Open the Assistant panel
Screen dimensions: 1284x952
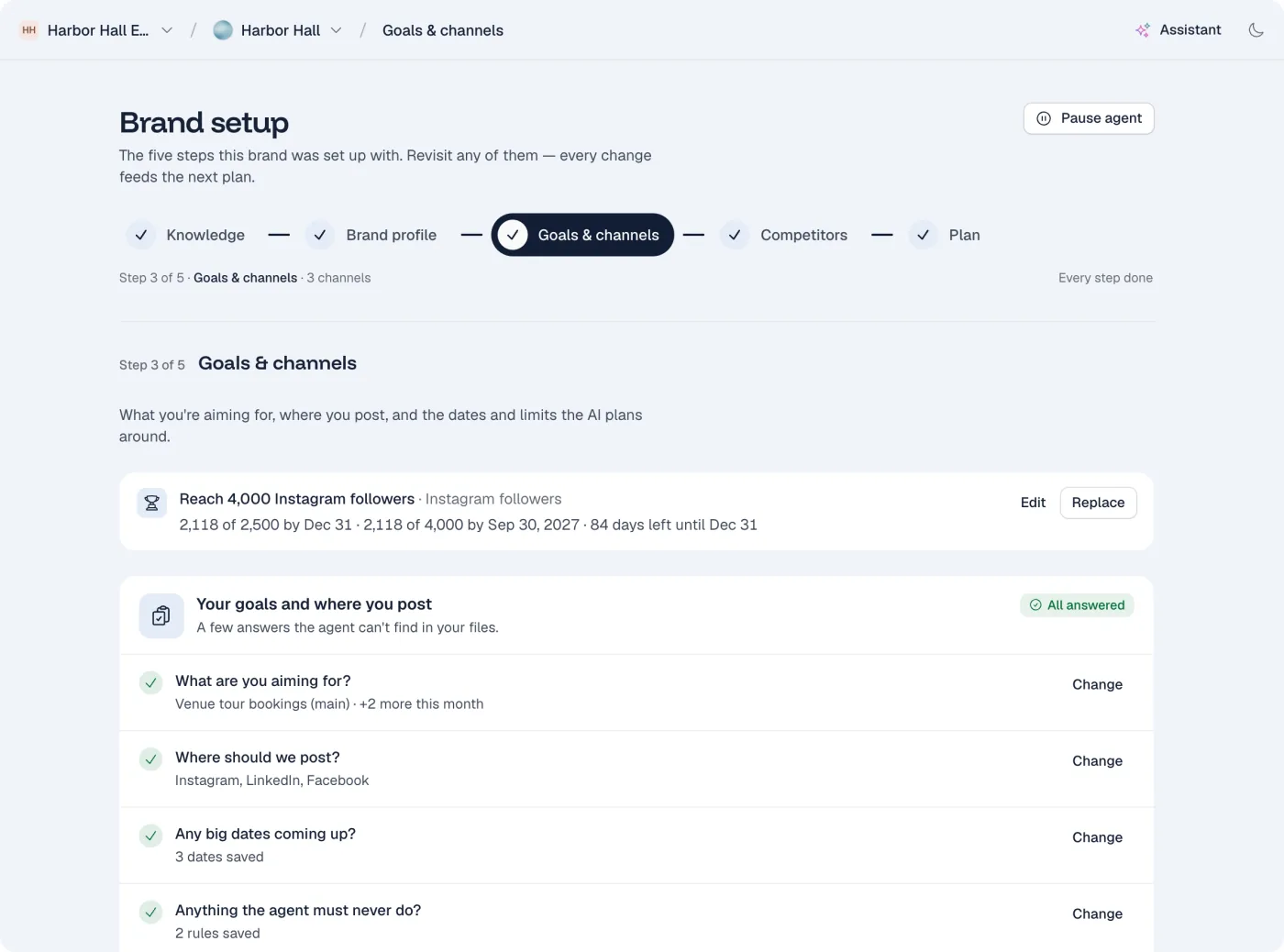click(1179, 30)
